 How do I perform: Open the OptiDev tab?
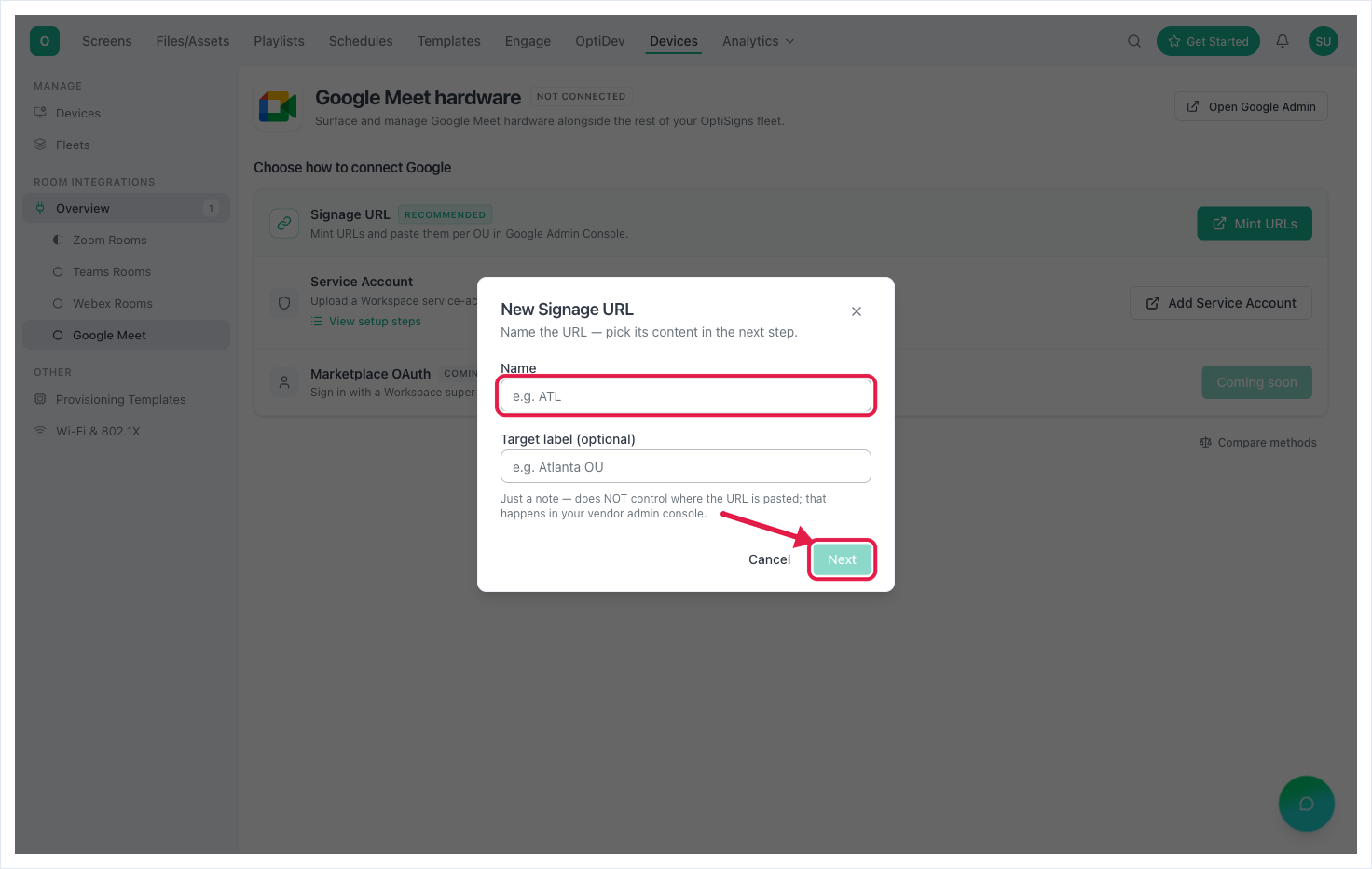pyautogui.click(x=600, y=41)
